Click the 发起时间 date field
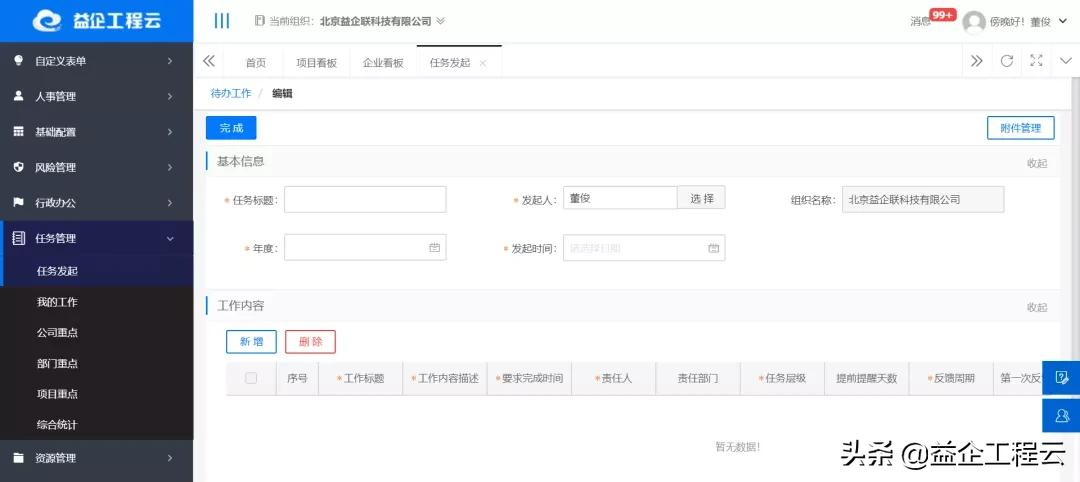Screen dimensions: 1080x482 (644, 248)
